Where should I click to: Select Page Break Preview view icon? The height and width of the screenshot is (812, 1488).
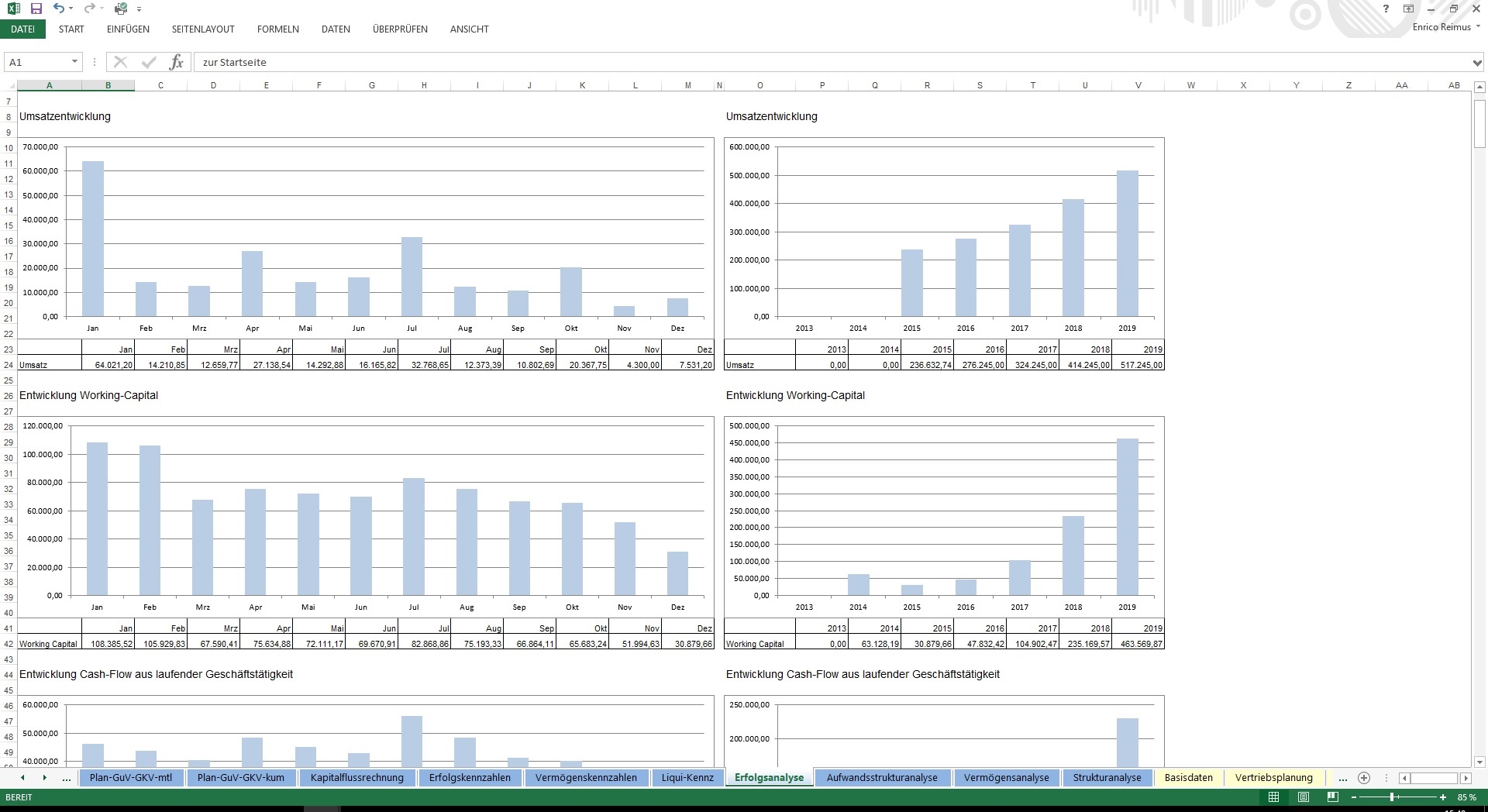[1333, 797]
